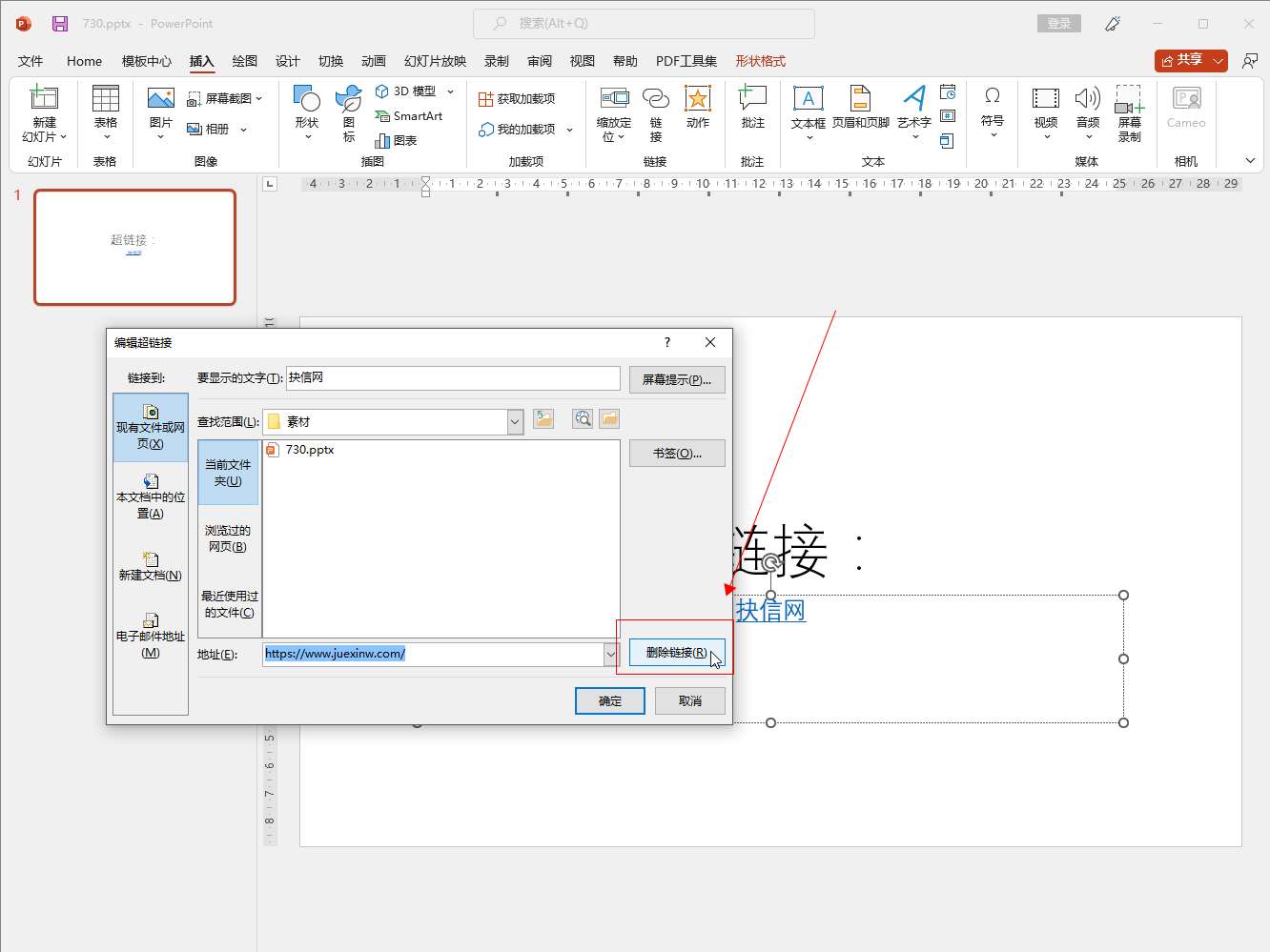Click the Action (动作) star icon

click(698, 97)
